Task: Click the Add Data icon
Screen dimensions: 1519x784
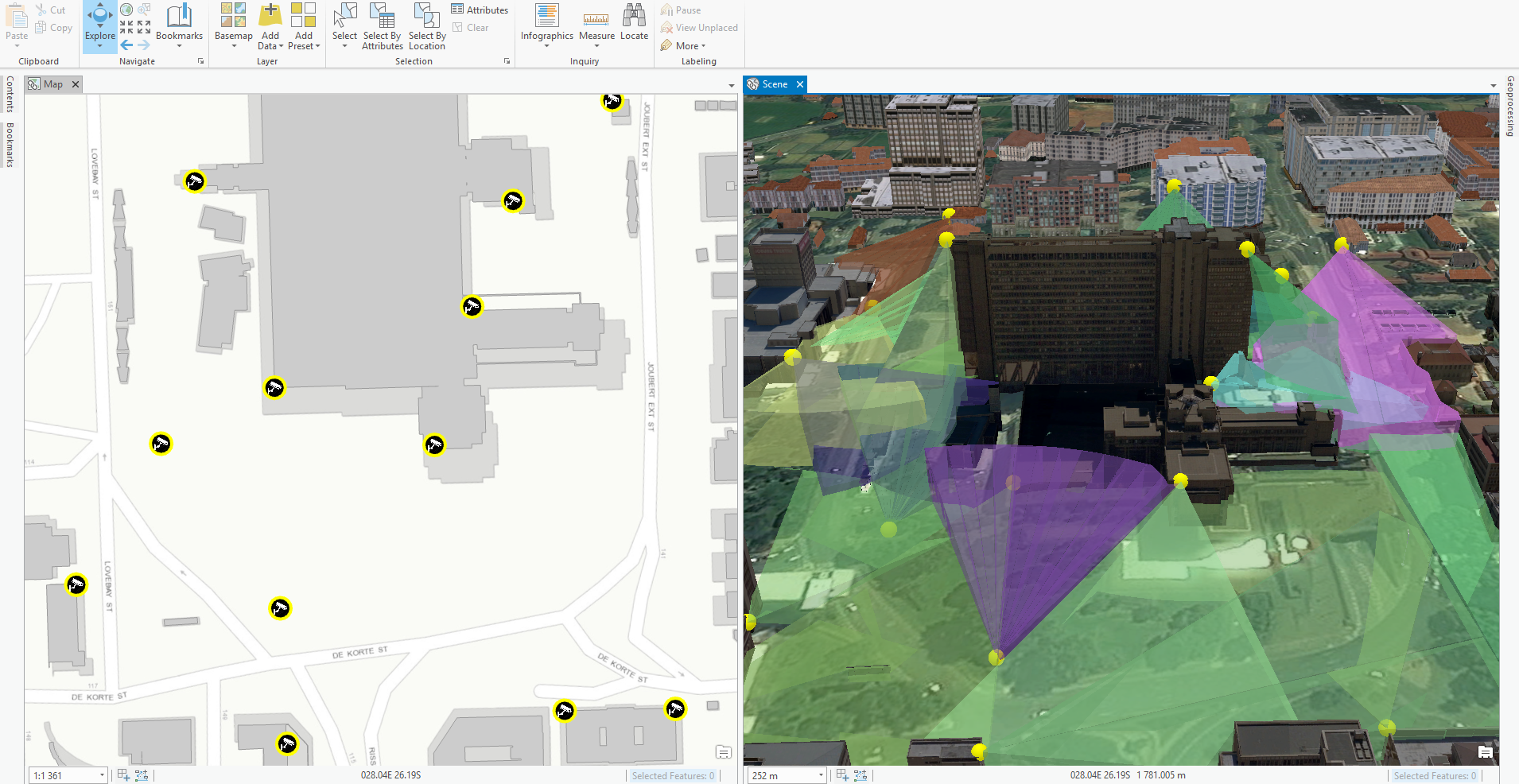Action: (270, 16)
